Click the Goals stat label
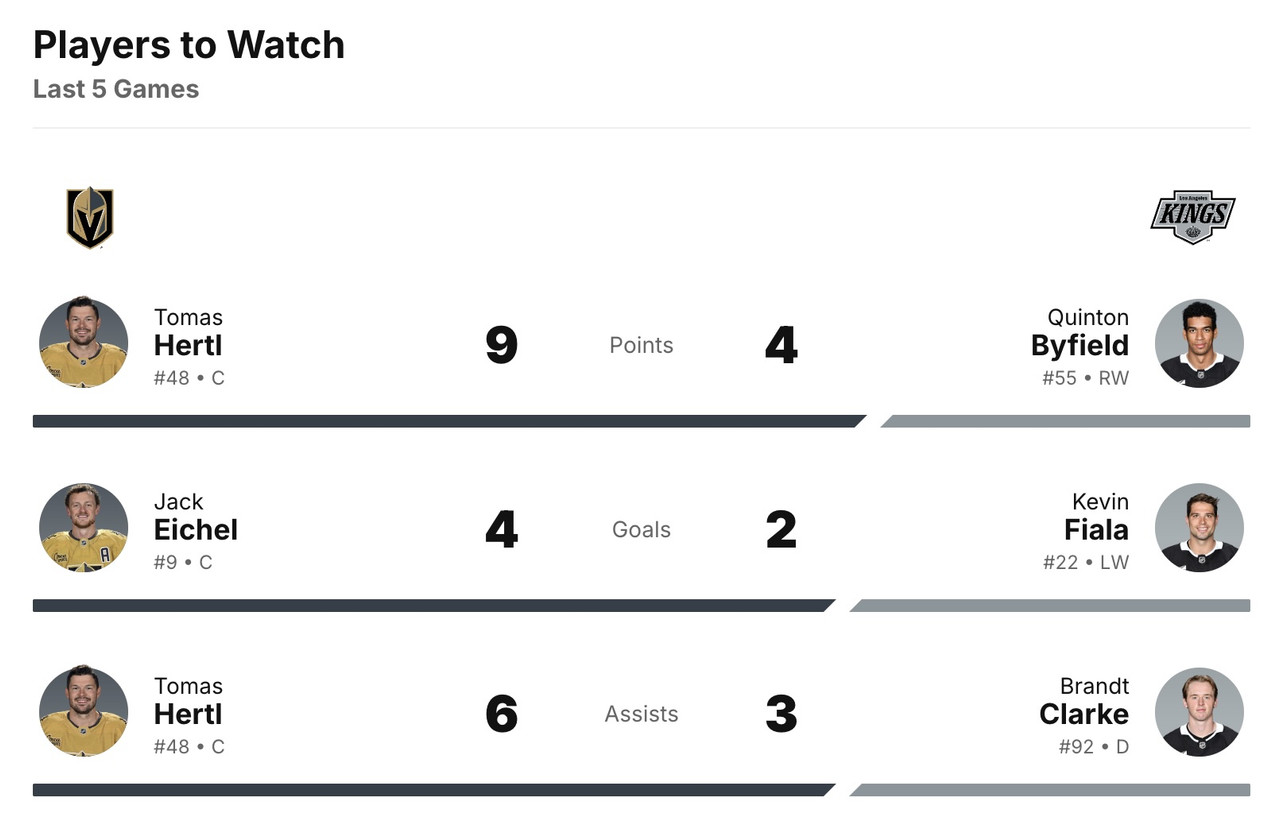Screen dimensions: 1280x817 pos(641,530)
